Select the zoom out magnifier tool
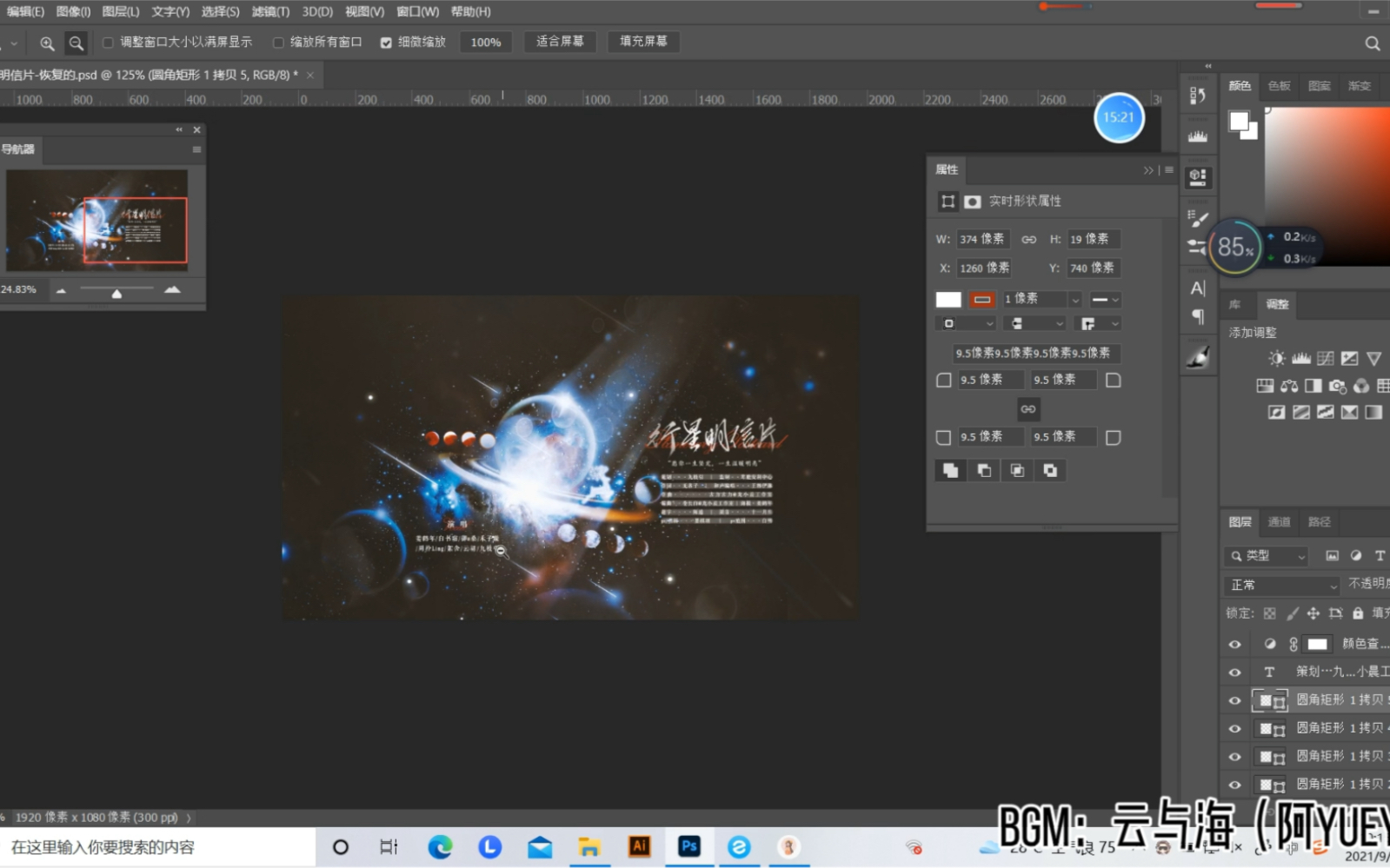Screen dimensions: 1390x868 tap(76, 43)
